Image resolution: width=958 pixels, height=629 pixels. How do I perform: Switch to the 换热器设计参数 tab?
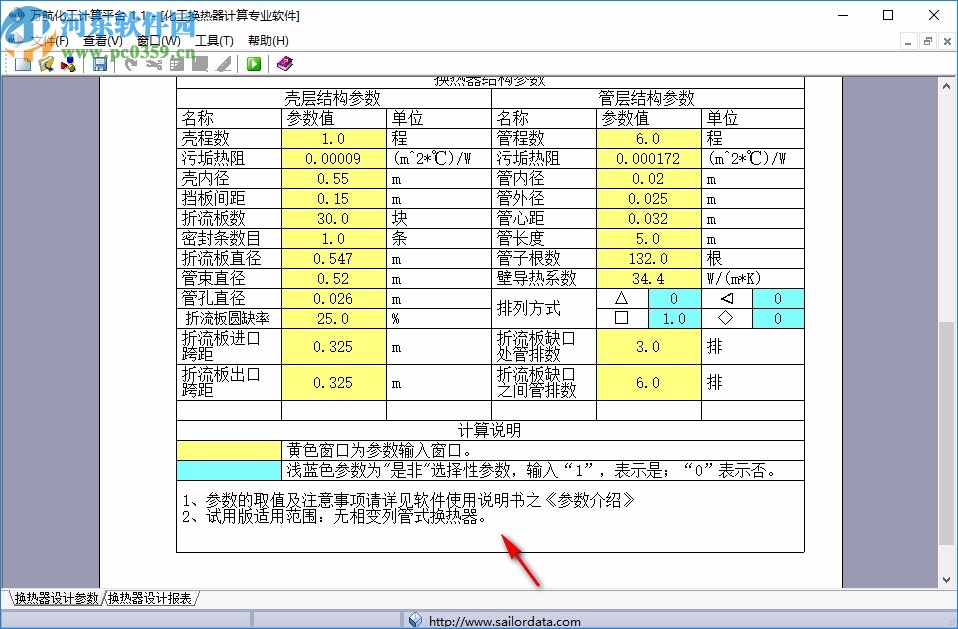point(57,598)
